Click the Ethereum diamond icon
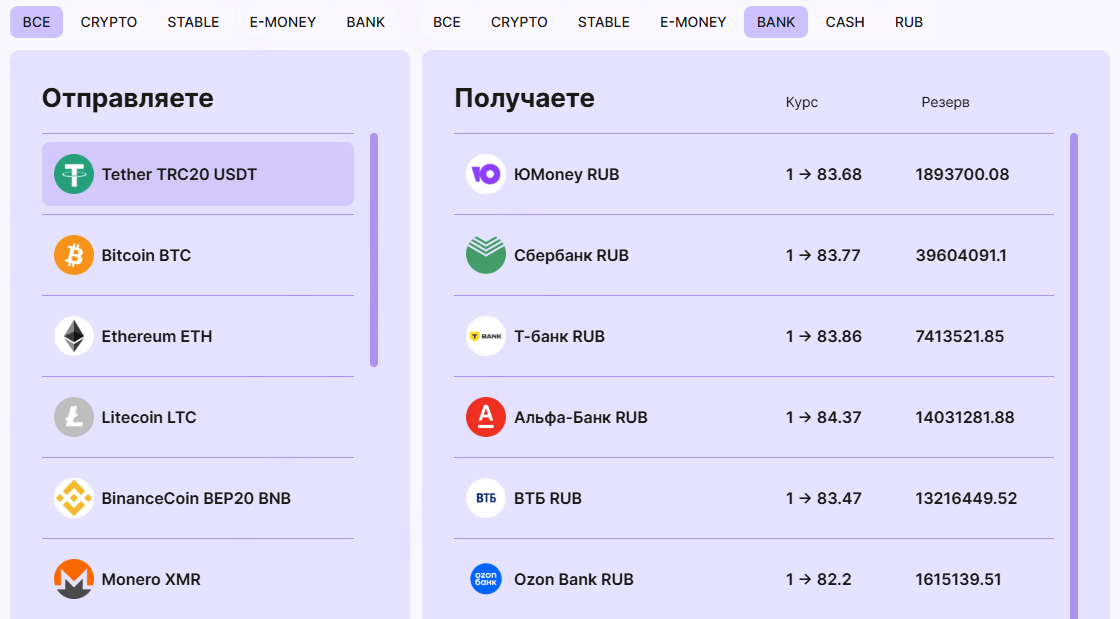The width and height of the screenshot is (1120, 619). 74,336
